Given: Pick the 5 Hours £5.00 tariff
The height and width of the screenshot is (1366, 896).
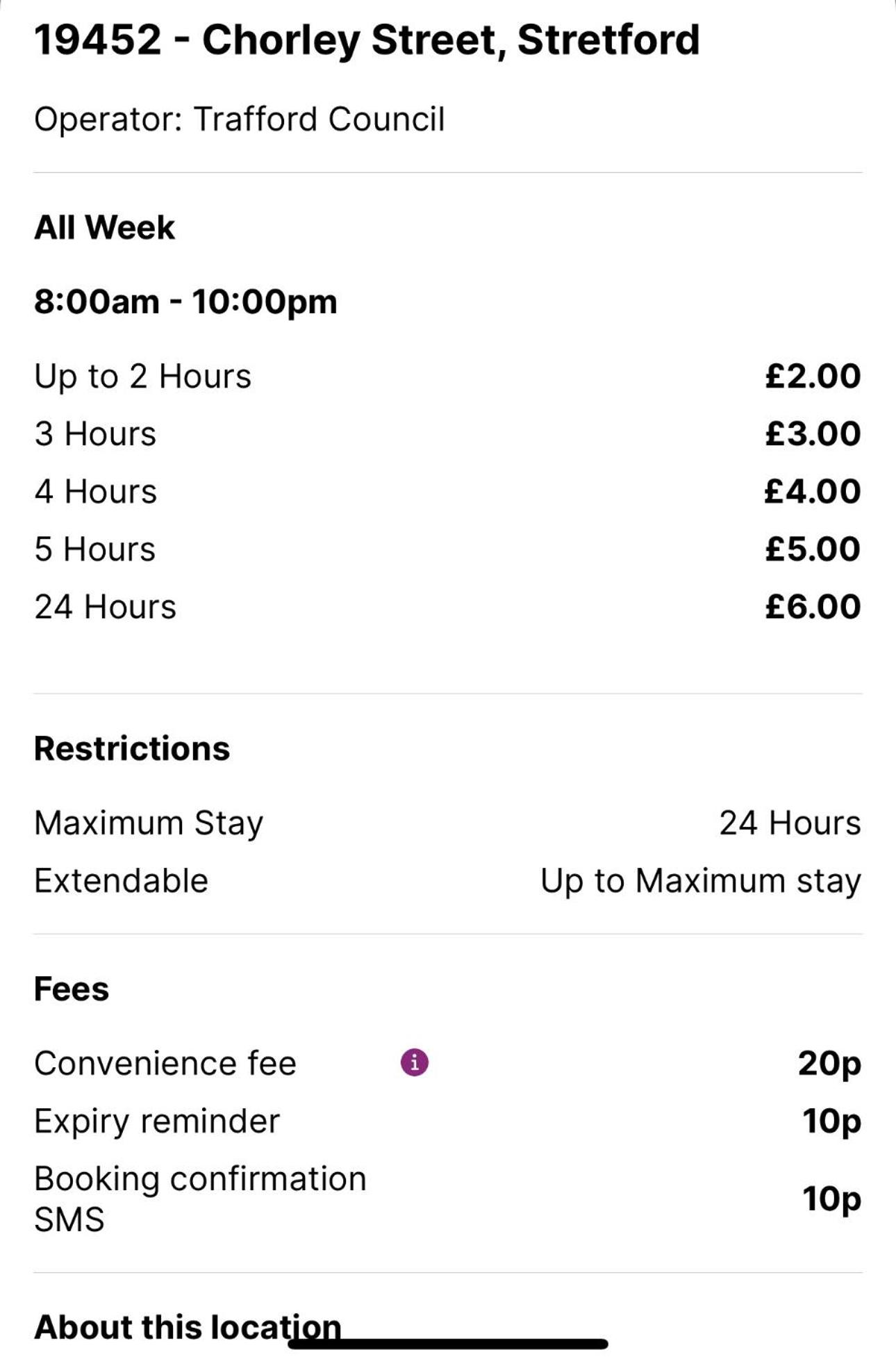Looking at the screenshot, I should (448, 549).
